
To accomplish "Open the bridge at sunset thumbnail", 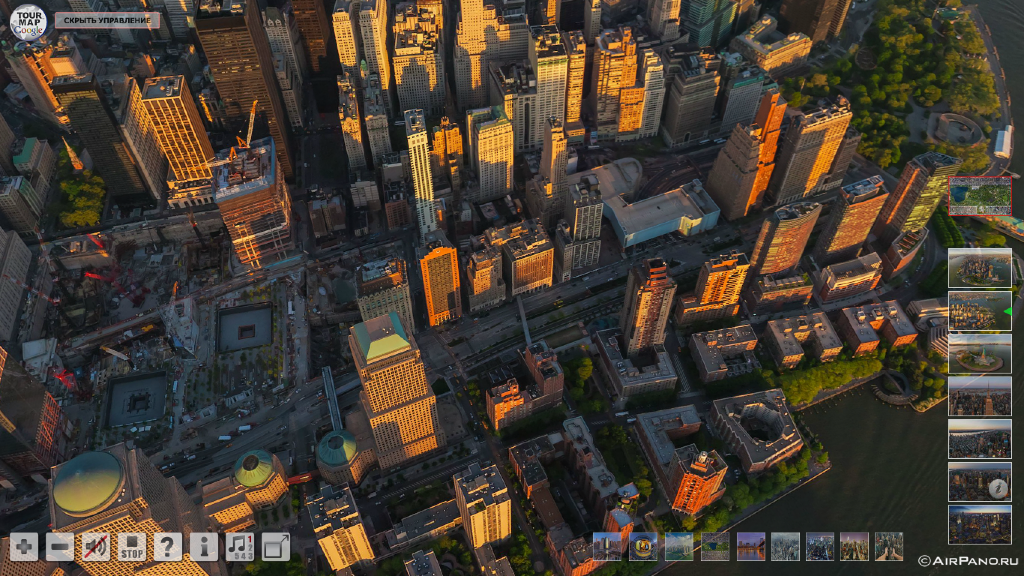I will pyautogui.click(x=751, y=546).
